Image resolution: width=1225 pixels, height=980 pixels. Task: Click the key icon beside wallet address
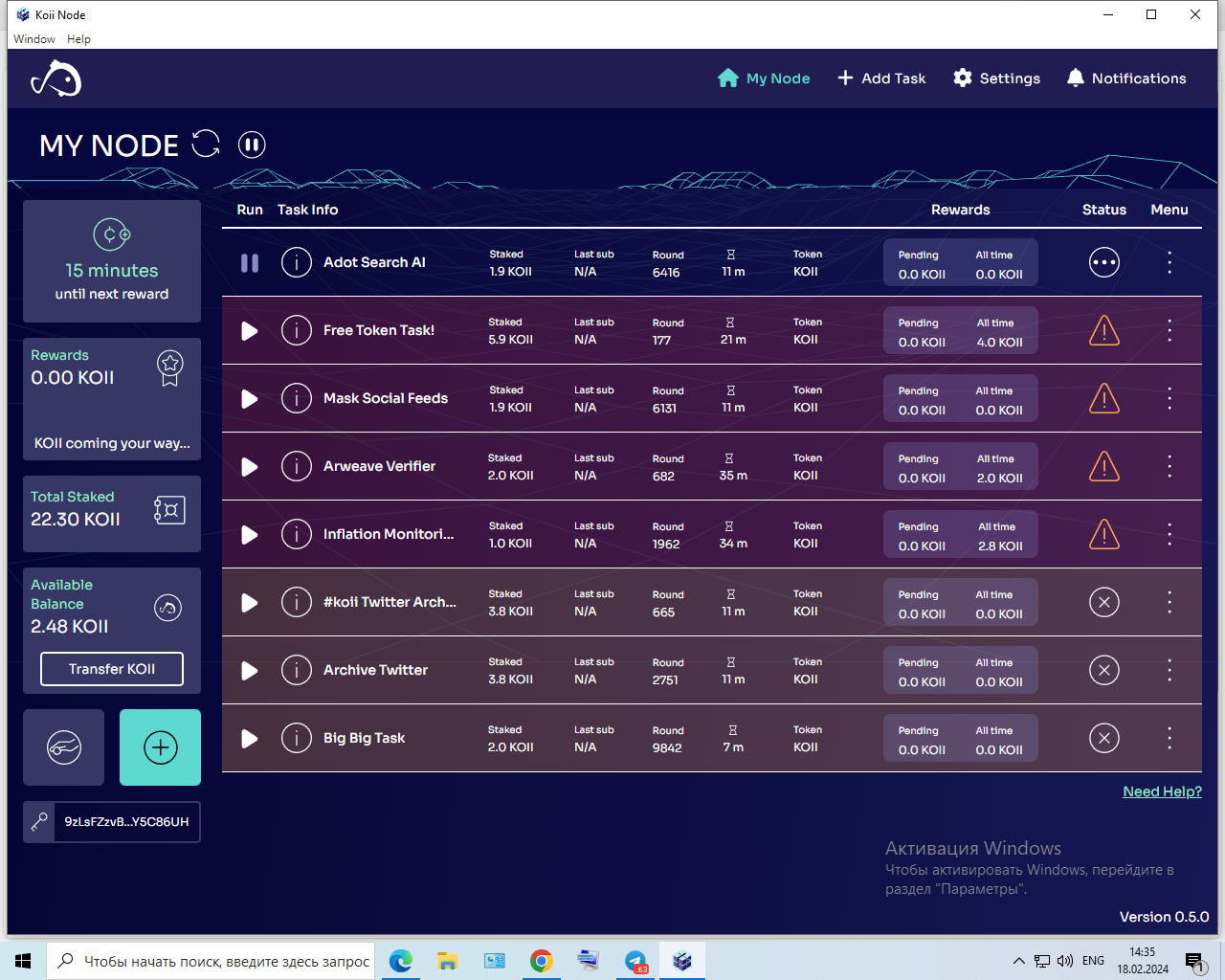tap(39, 822)
